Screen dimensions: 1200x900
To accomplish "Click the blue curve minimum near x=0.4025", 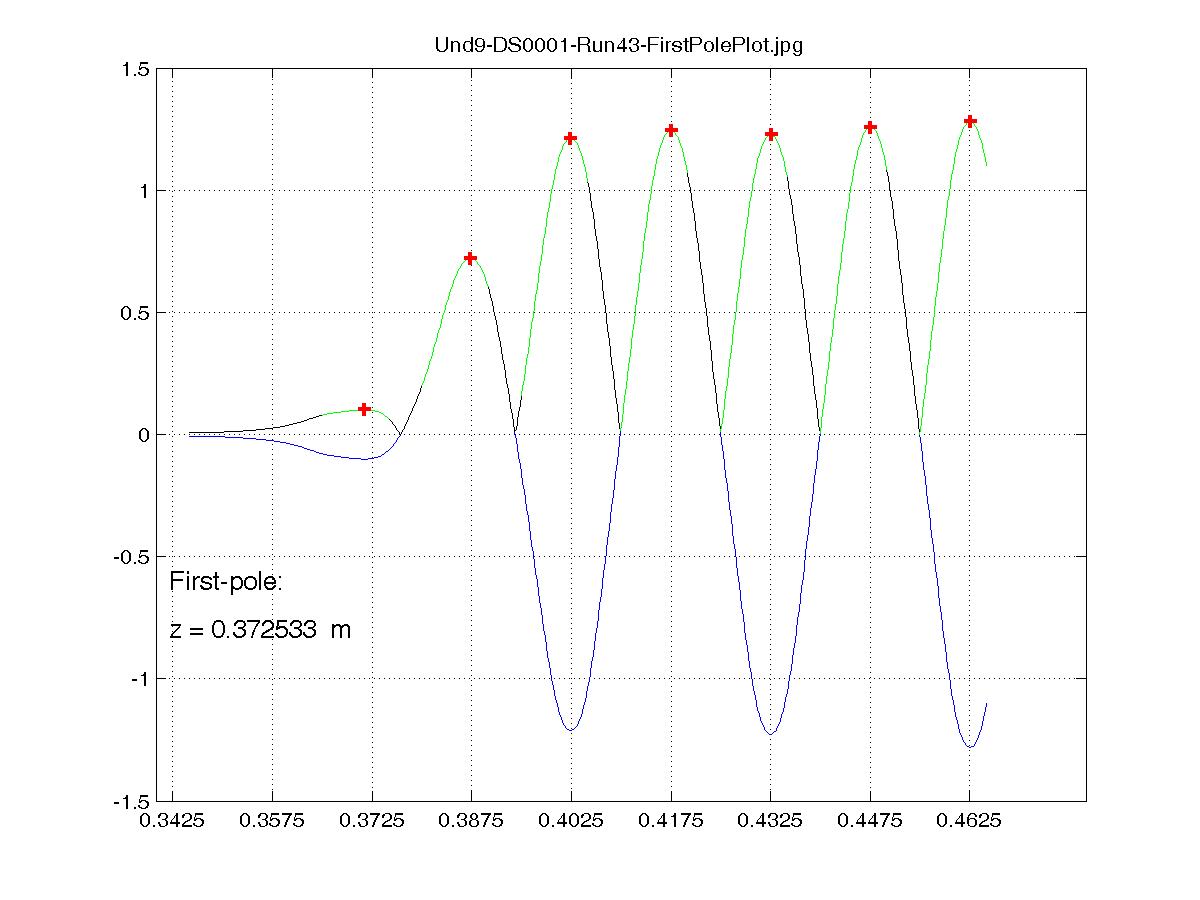I will 570,730.
